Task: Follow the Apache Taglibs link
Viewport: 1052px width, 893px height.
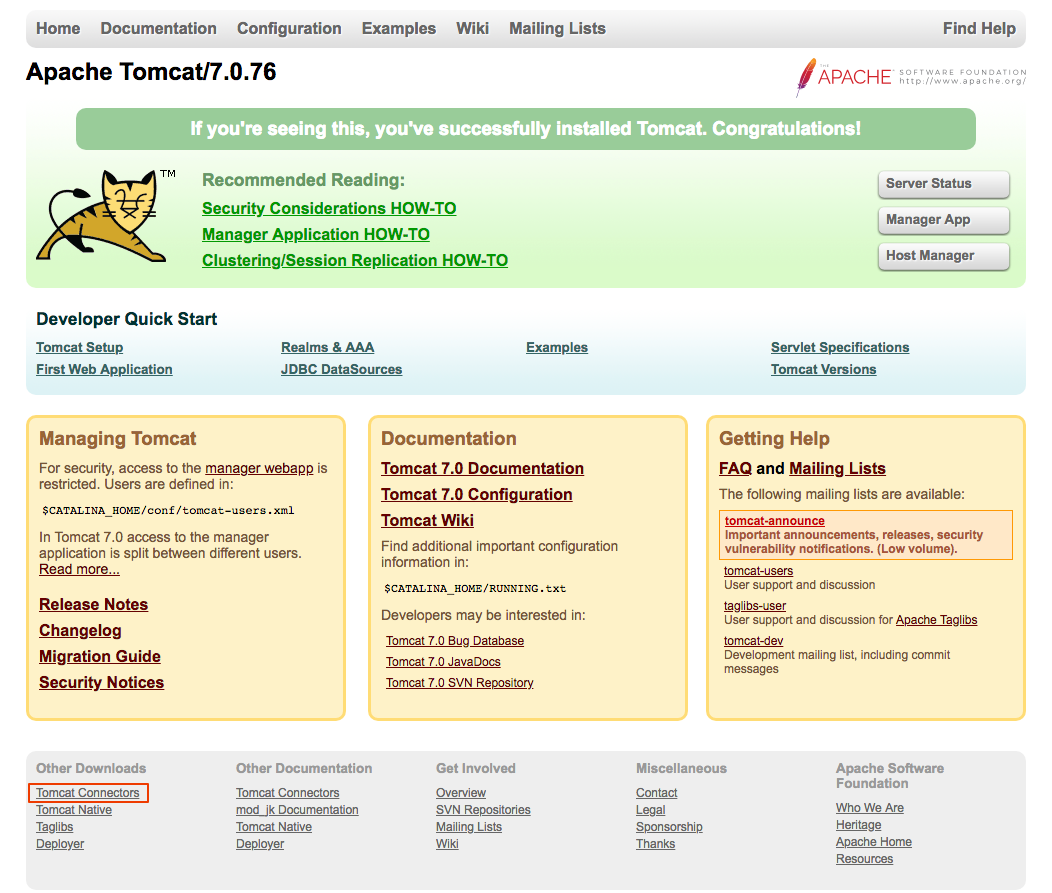Action: click(936, 621)
